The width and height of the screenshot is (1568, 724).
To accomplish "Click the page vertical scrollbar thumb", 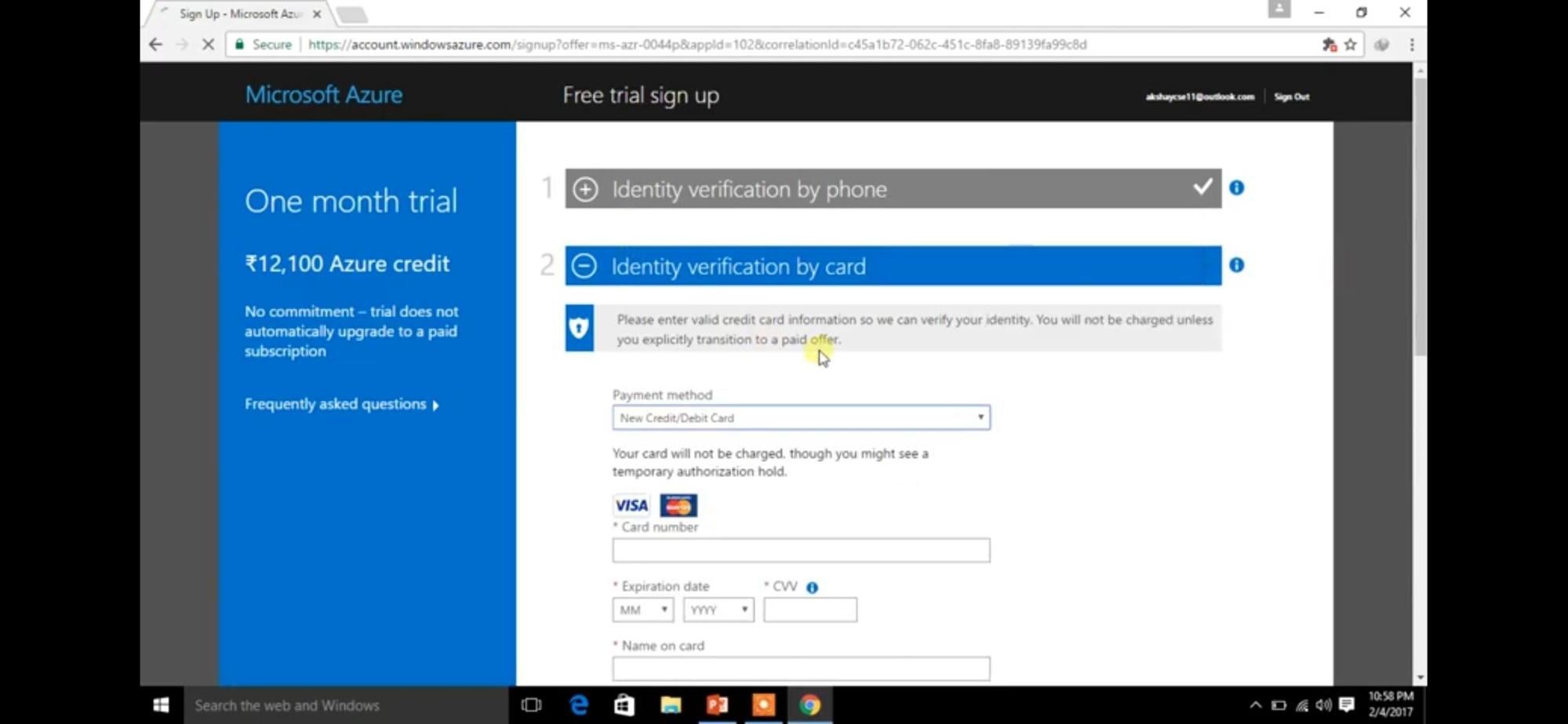I will [x=1421, y=216].
